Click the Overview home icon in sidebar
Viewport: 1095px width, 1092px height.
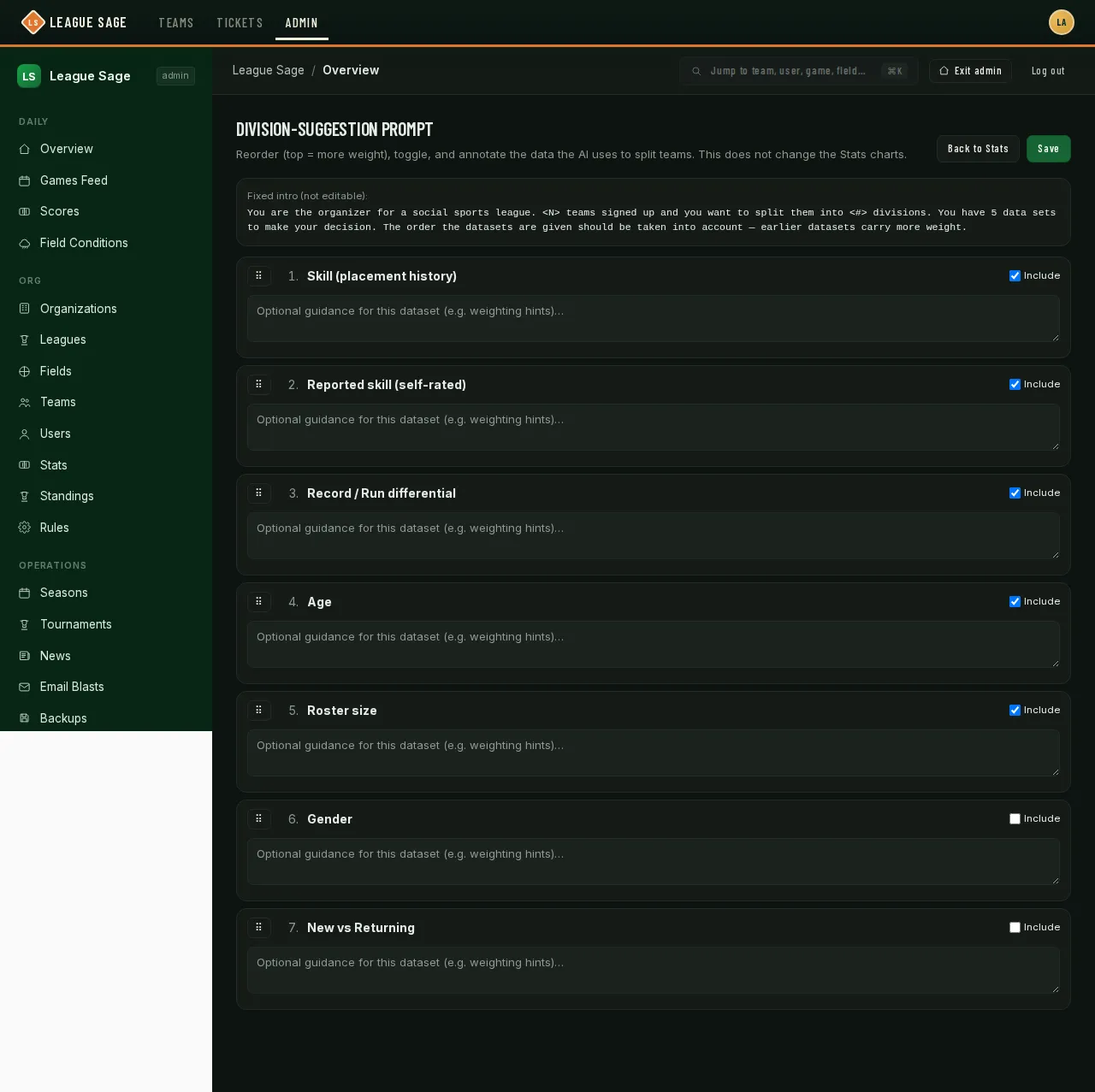point(25,149)
